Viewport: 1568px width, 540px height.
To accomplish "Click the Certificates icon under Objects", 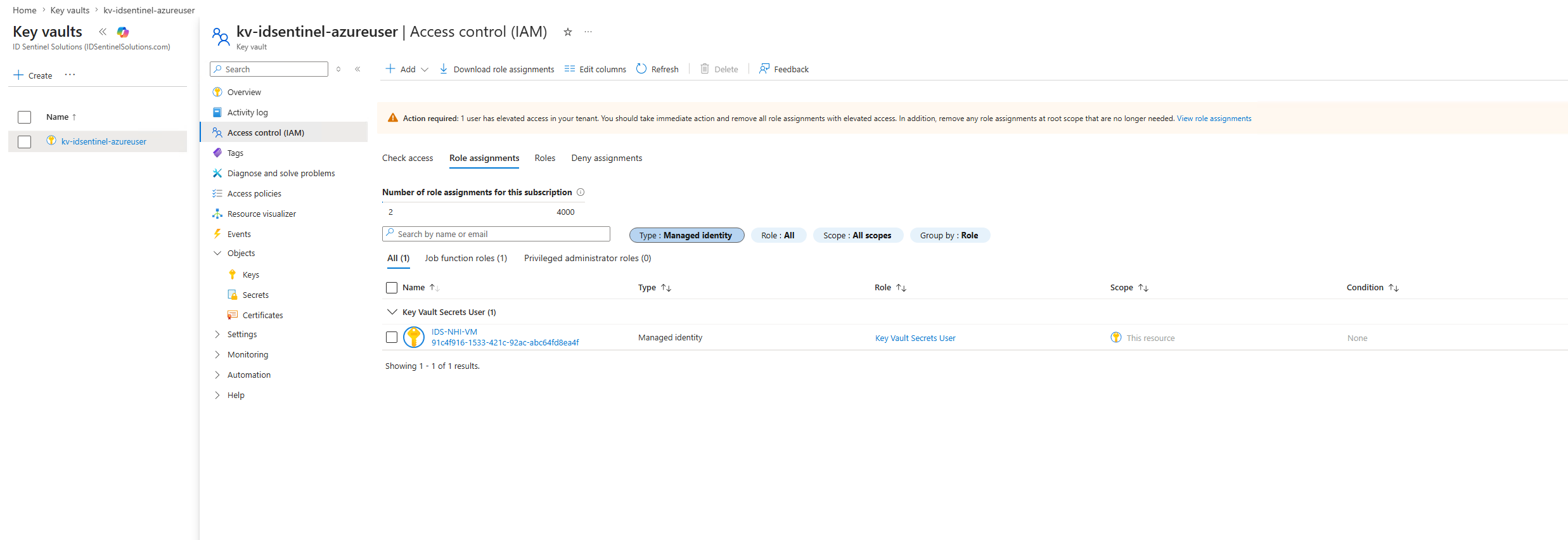I will point(233,315).
